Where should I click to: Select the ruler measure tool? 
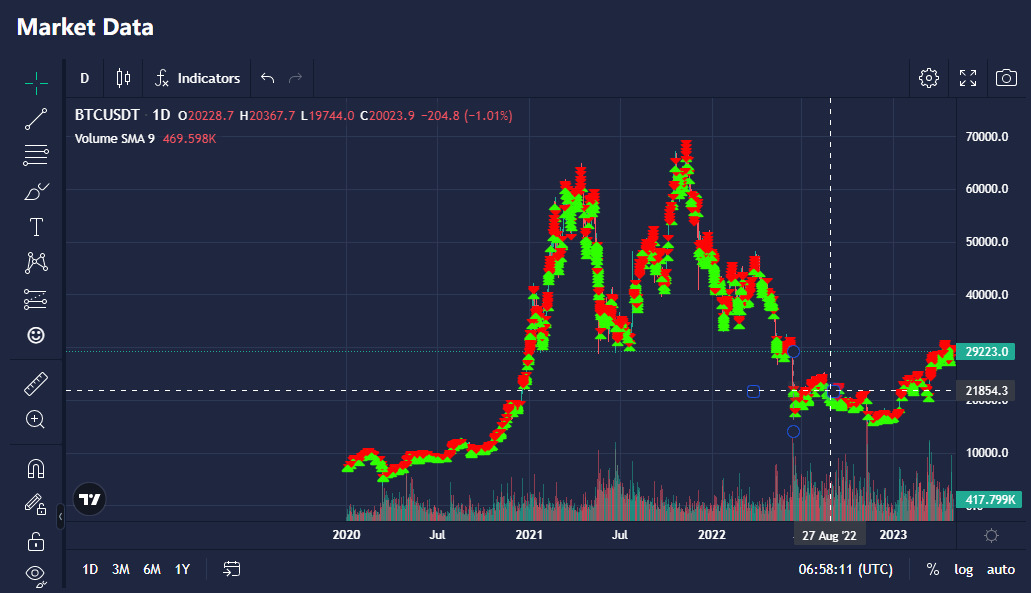36,384
